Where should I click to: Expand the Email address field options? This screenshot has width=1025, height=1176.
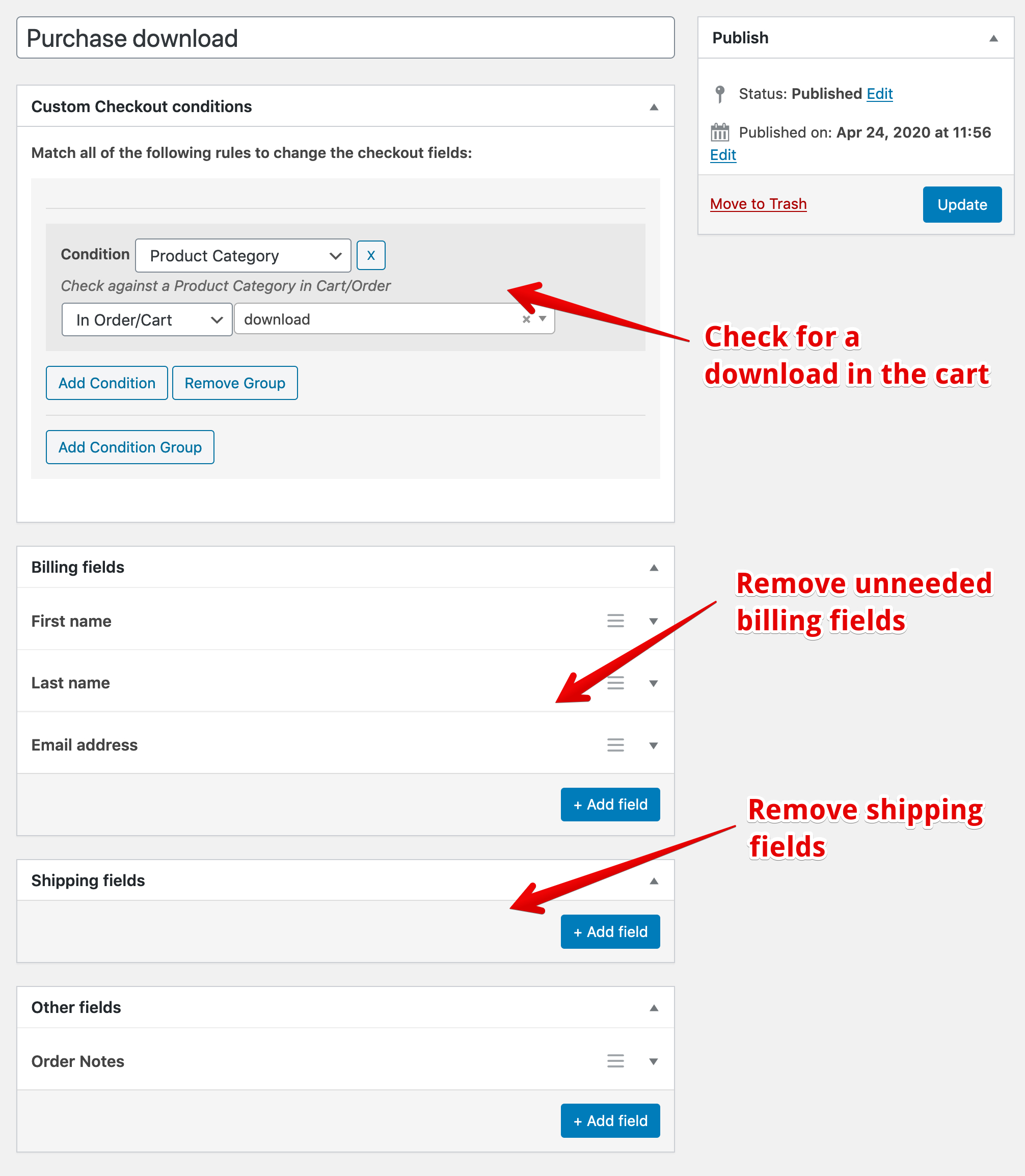pos(653,745)
